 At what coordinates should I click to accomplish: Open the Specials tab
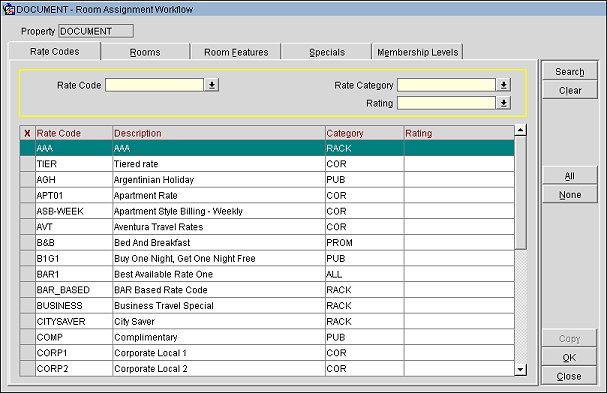point(327,52)
